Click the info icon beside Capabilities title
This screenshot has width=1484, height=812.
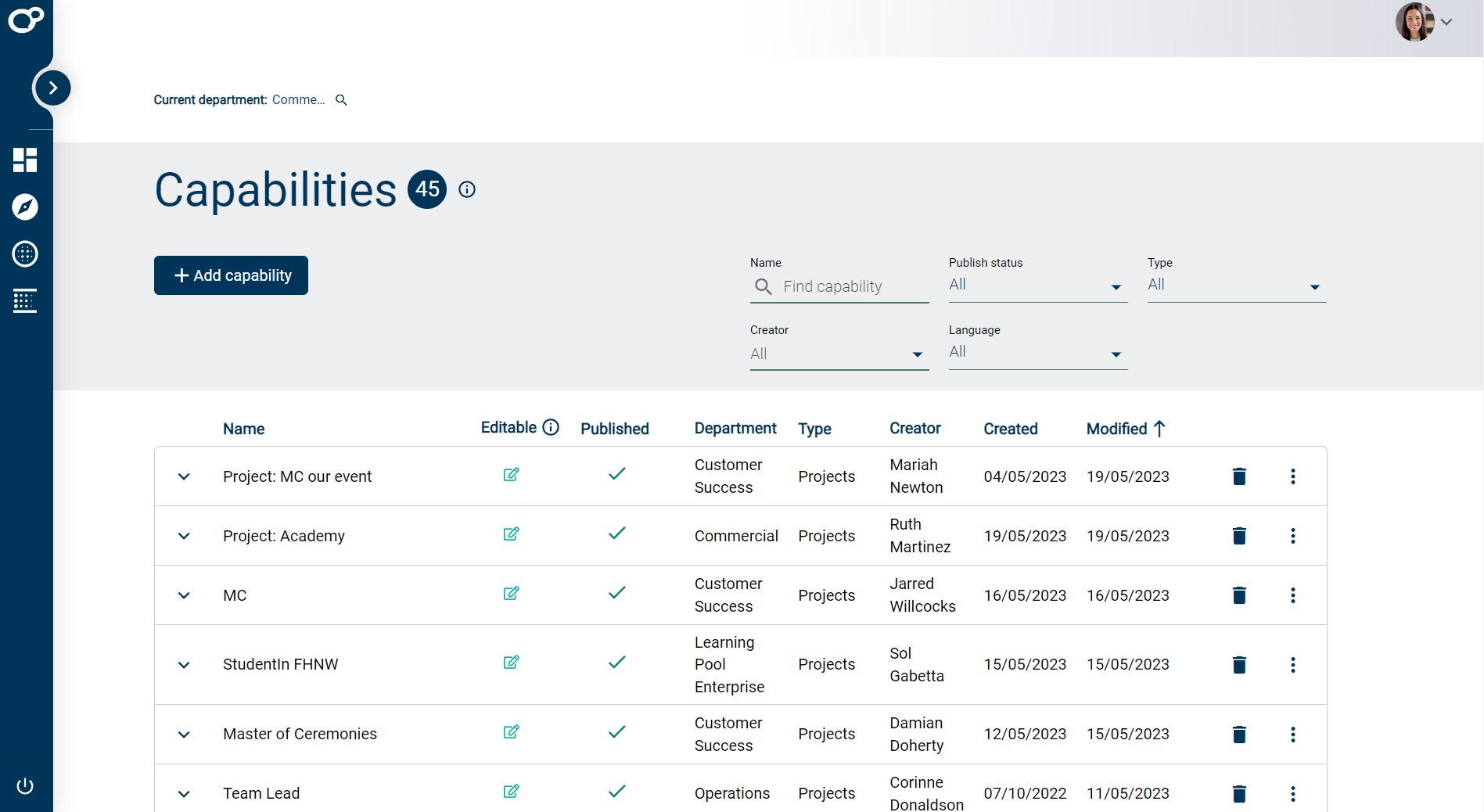pyautogui.click(x=467, y=189)
